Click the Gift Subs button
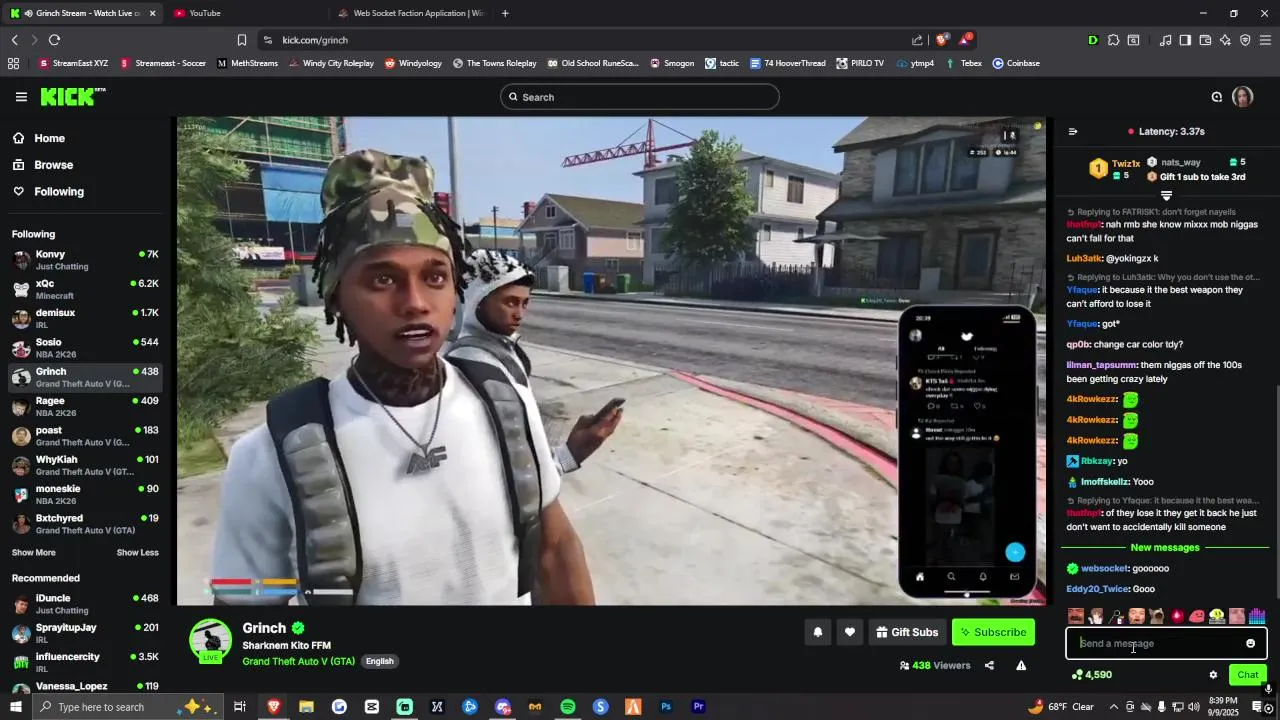The height and width of the screenshot is (720, 1280). pyautogui.click(x=907, y=632)
